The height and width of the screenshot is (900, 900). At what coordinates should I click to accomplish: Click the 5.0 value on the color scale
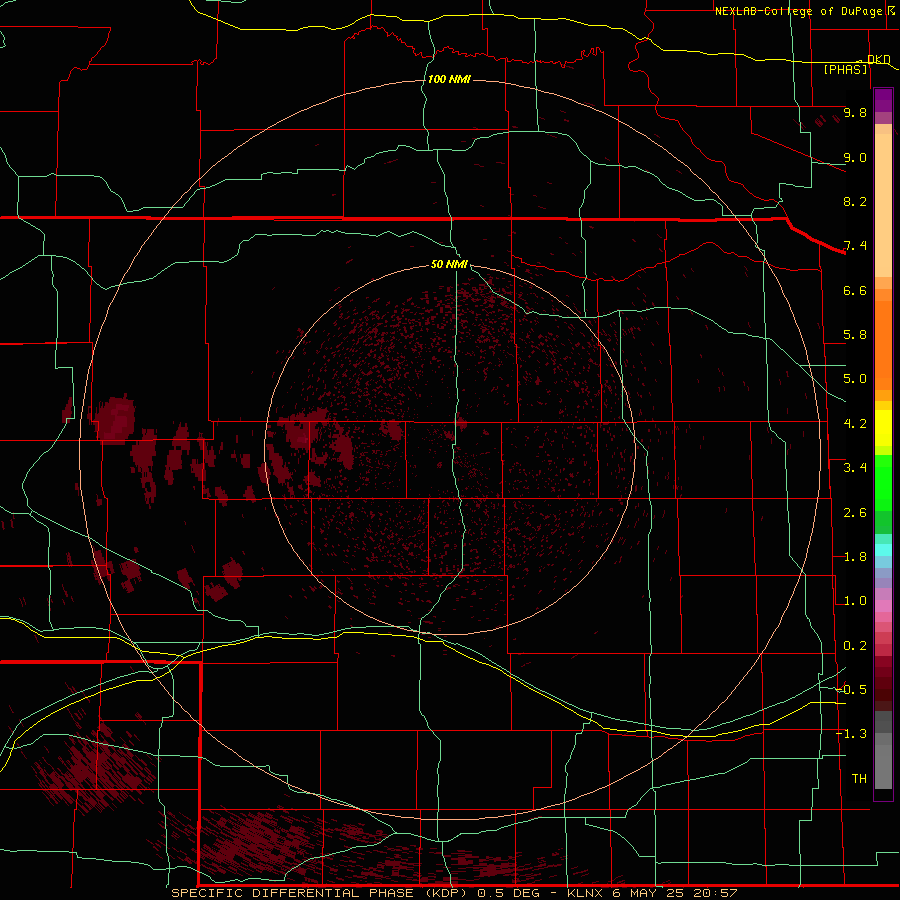pyautogui.click(x=855, y=379)
